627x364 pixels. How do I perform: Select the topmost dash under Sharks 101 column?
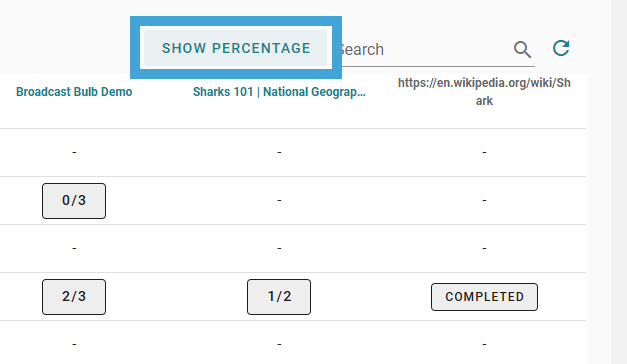click(x=279, y=152)
